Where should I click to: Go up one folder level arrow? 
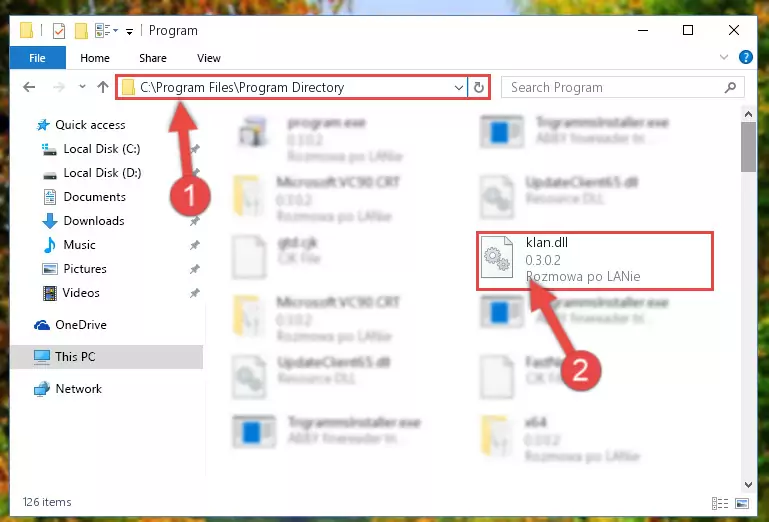click(103, 87)
